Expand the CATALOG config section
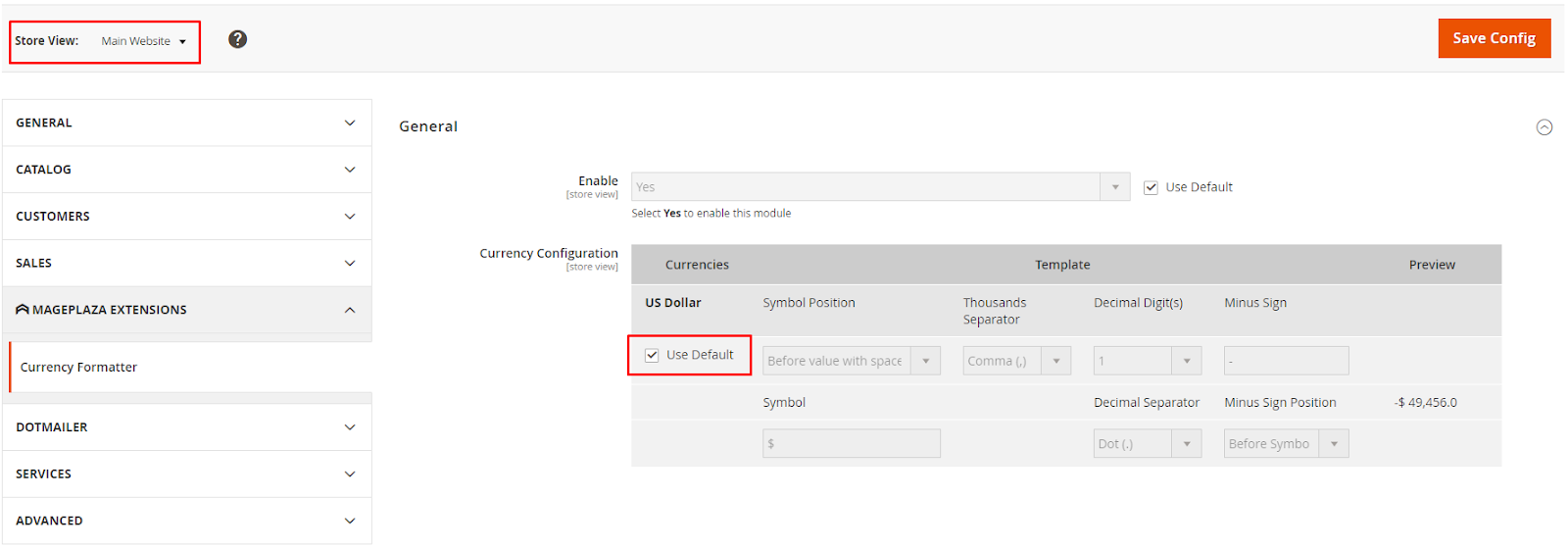This screenshot has width=1568, height=548. (187, 170)
